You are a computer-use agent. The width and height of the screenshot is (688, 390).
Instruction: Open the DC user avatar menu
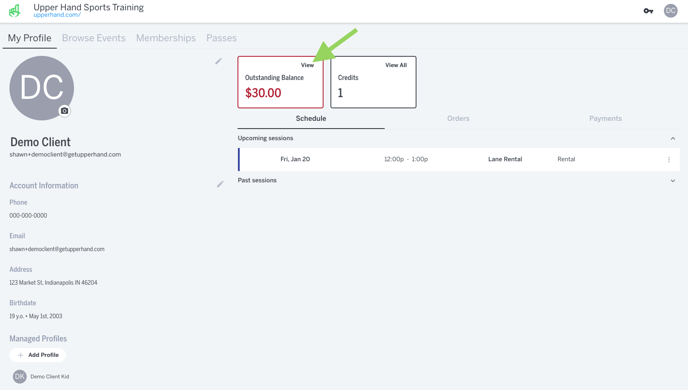pyautogui.click(x=670, y=11)
